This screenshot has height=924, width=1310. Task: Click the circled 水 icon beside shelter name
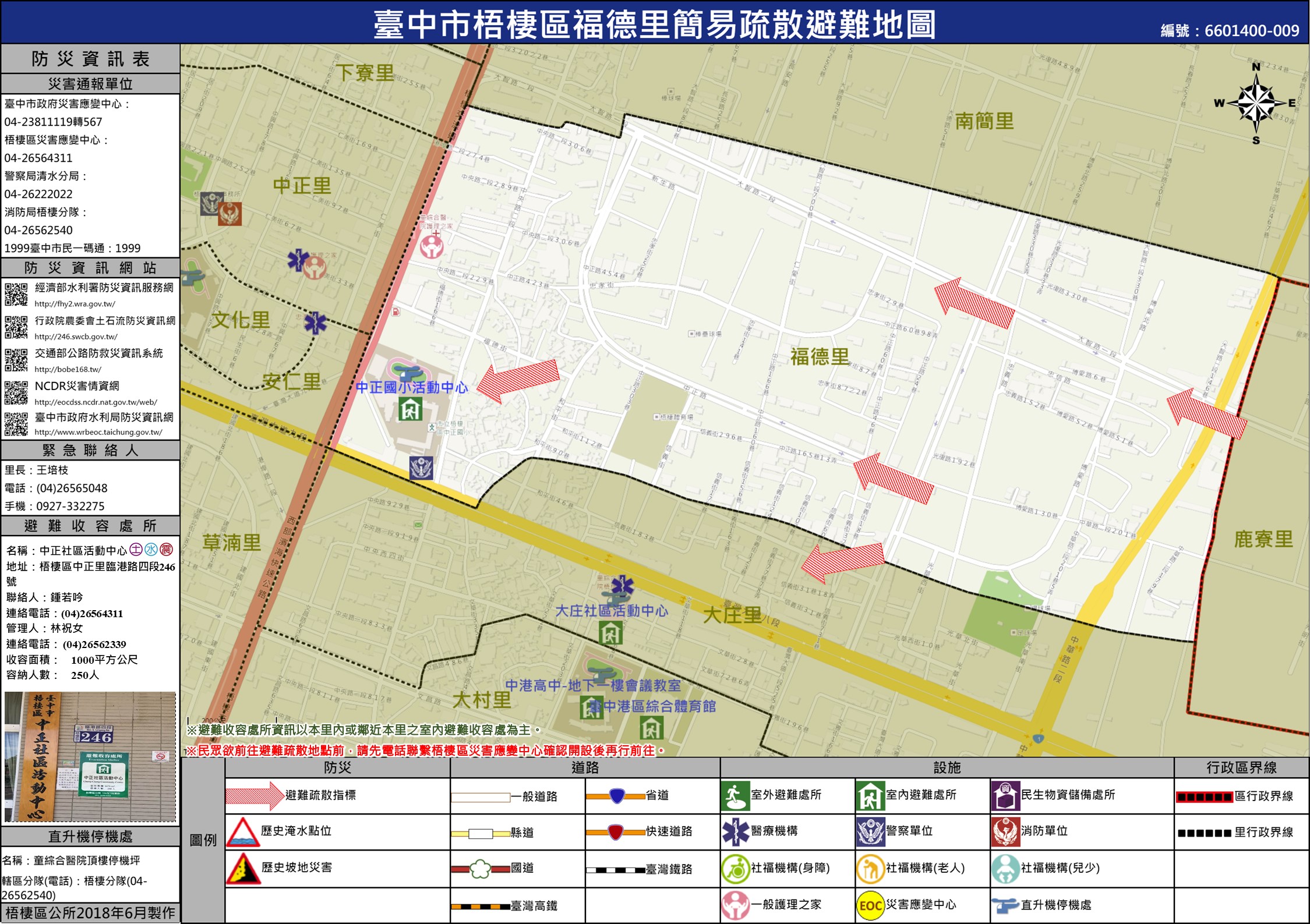coord(151,550)
